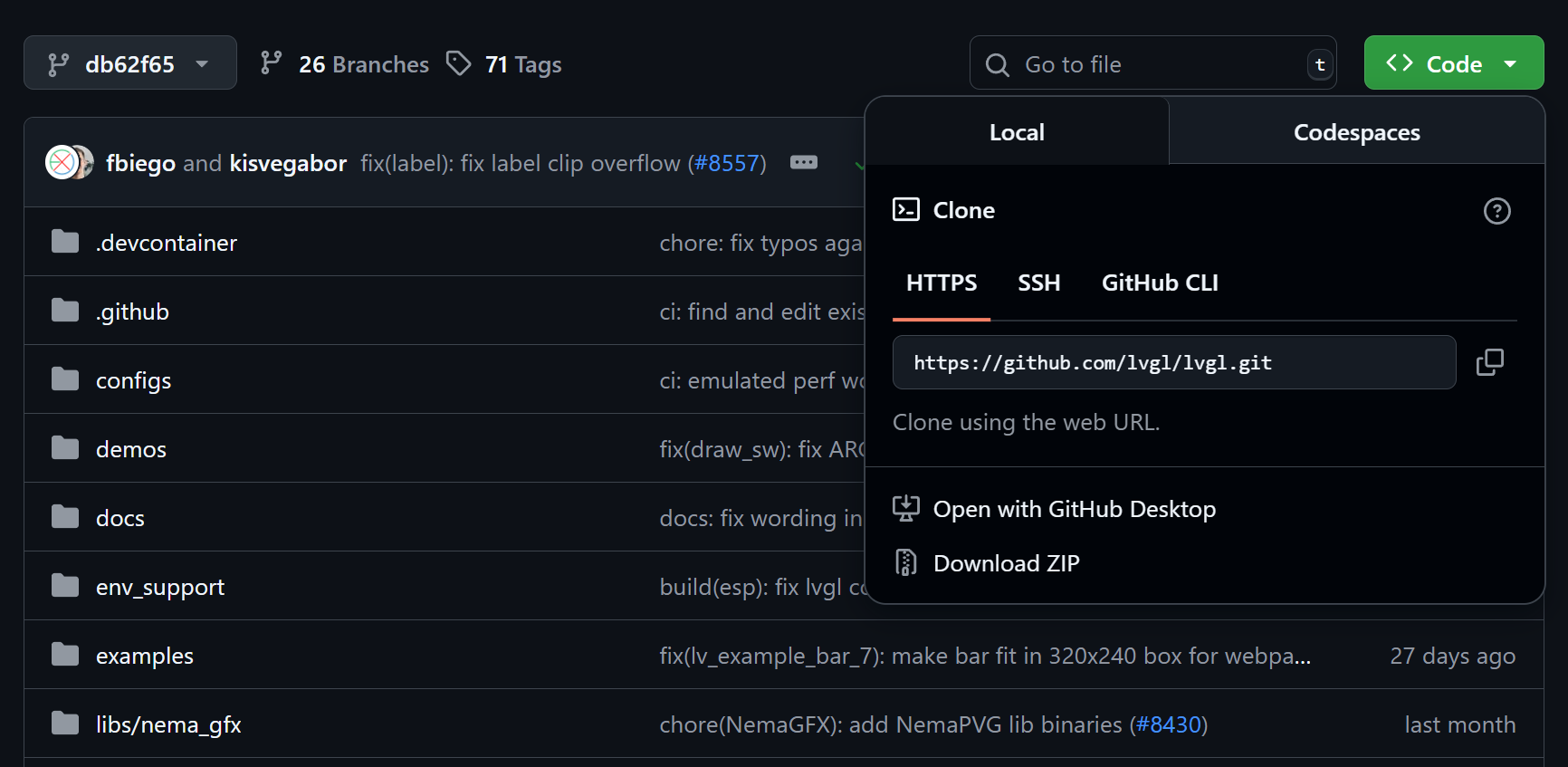The image size is (1568, 767).
Task: Click the 'last month' timestamp
Action: 1460,724
